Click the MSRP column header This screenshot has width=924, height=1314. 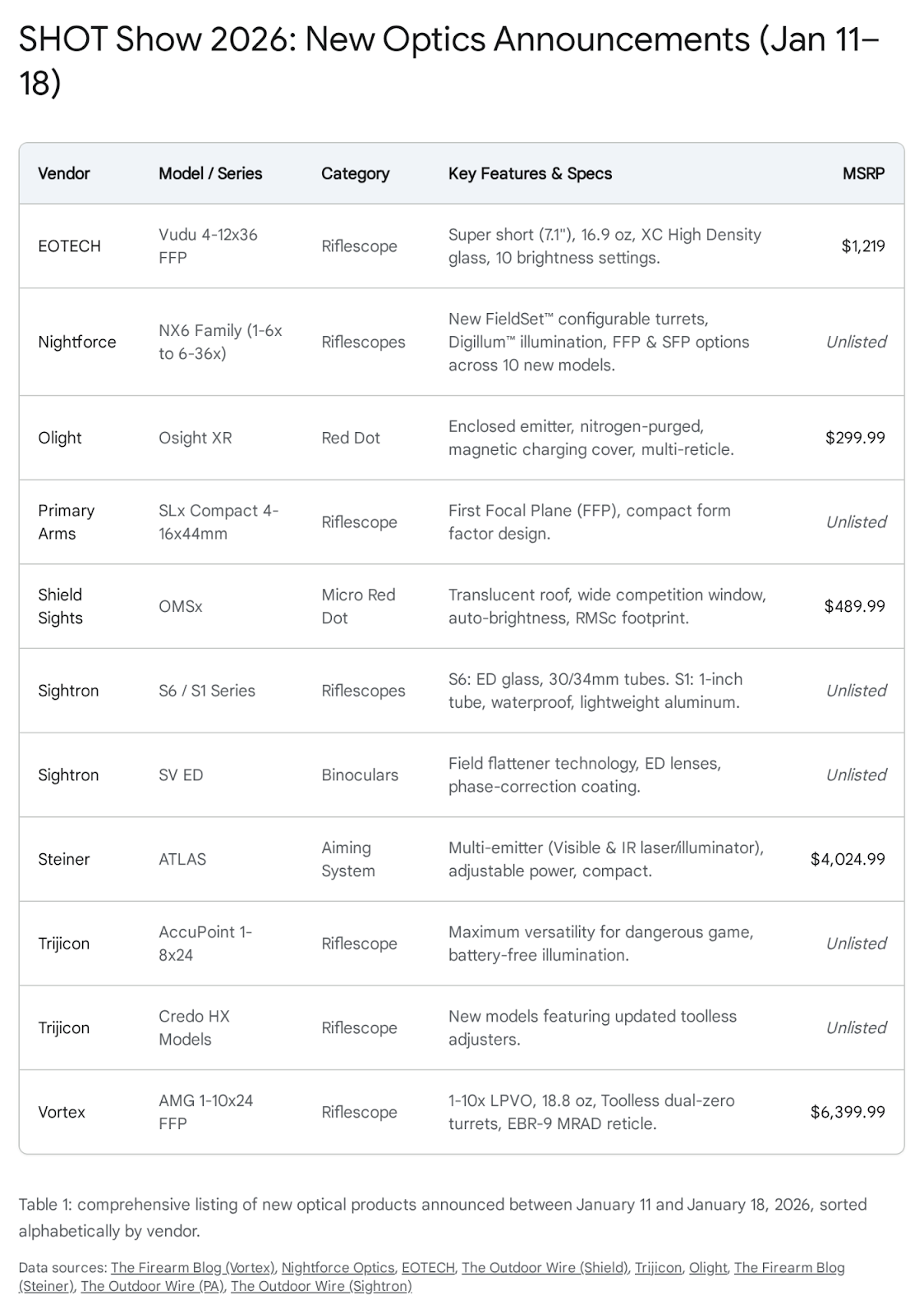pos(863,173)
